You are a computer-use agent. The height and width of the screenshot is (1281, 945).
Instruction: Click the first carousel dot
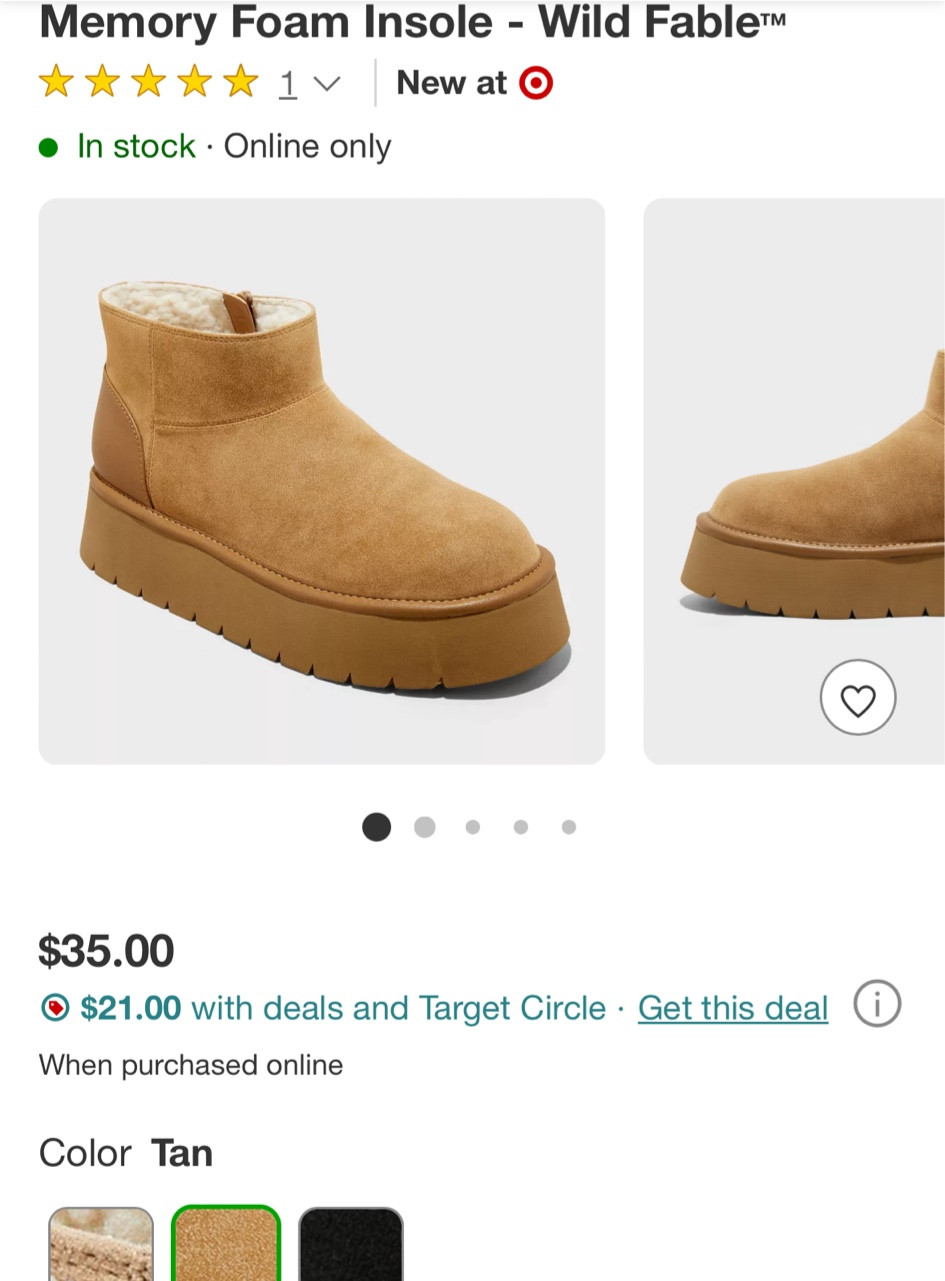click(376, 827)
